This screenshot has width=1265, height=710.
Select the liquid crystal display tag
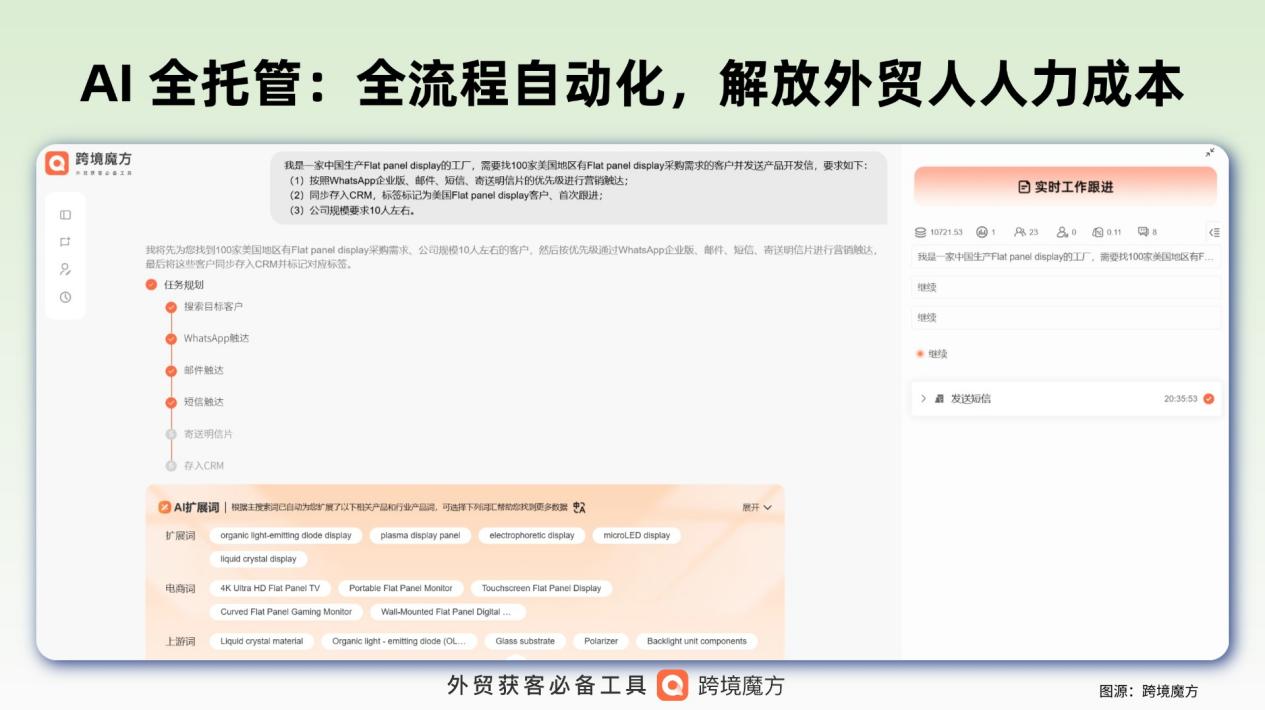click(259, 560)
